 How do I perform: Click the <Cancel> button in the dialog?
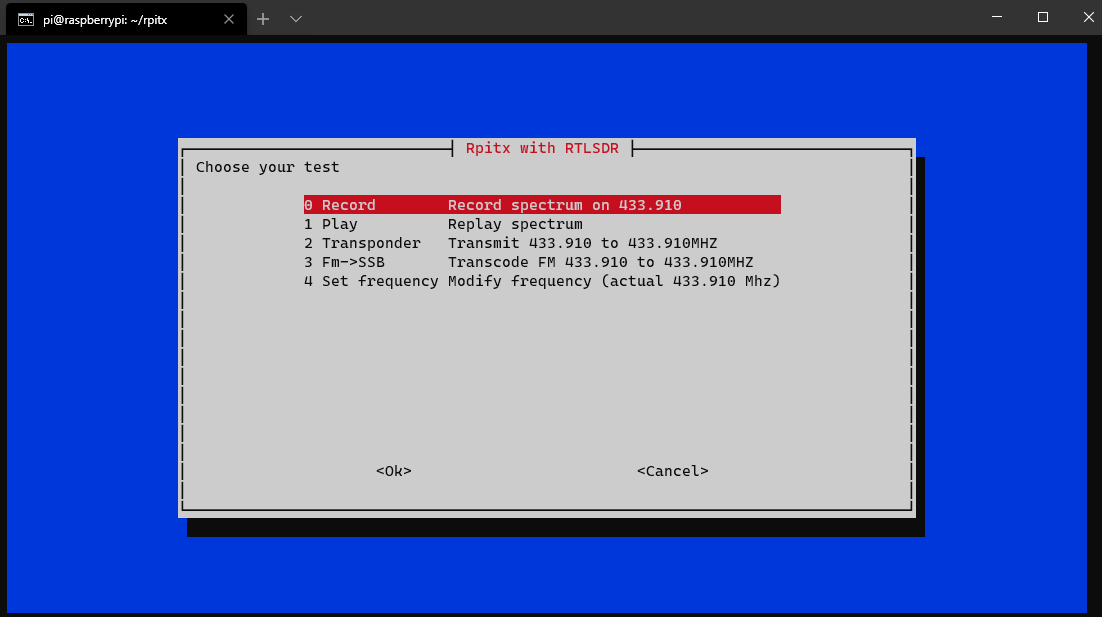coord(673,471)
